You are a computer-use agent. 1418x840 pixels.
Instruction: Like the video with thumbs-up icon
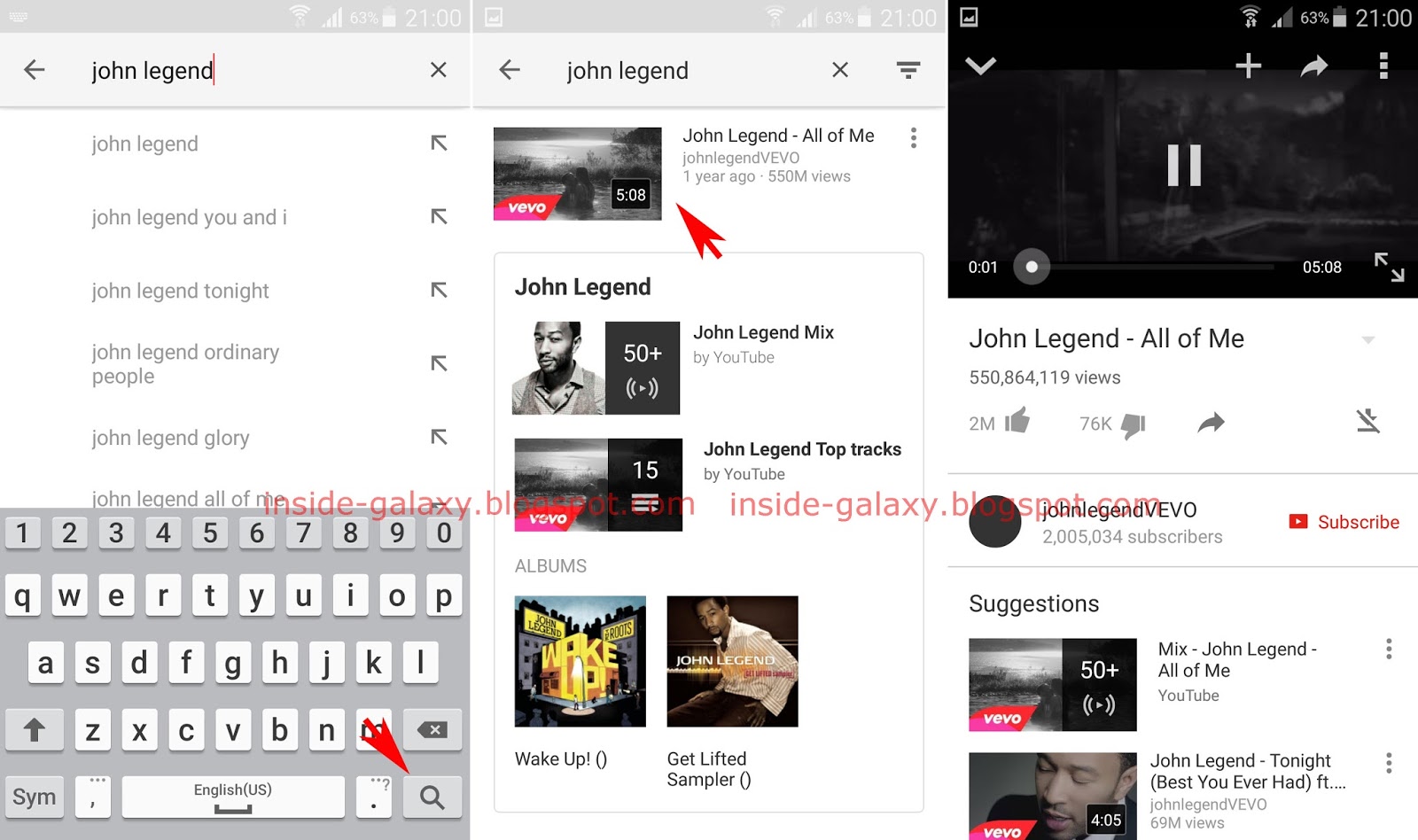click(x=1017, y=421)
